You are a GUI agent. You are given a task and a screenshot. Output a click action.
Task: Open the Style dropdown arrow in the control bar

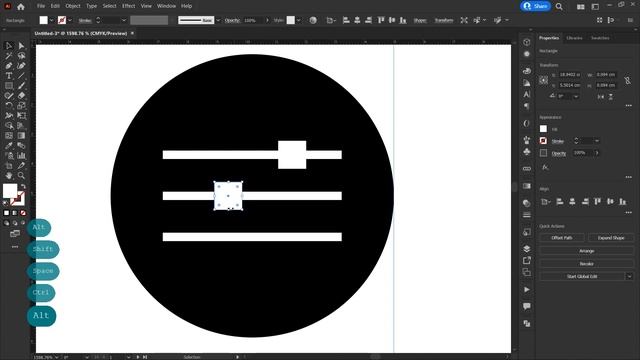(299, 20)
